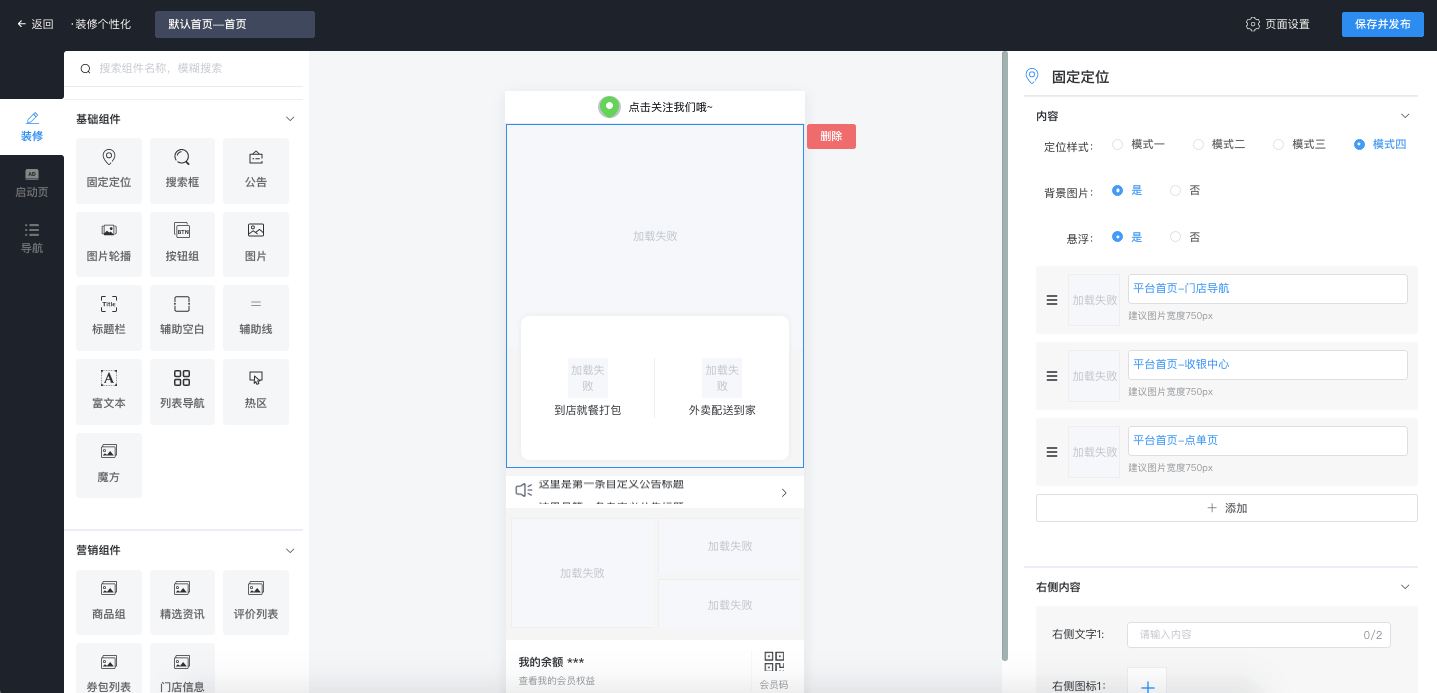The height and width of the screenshot is (693, 1437).
Task: Click the 保存并发布 button
Action: (1382, 24)
